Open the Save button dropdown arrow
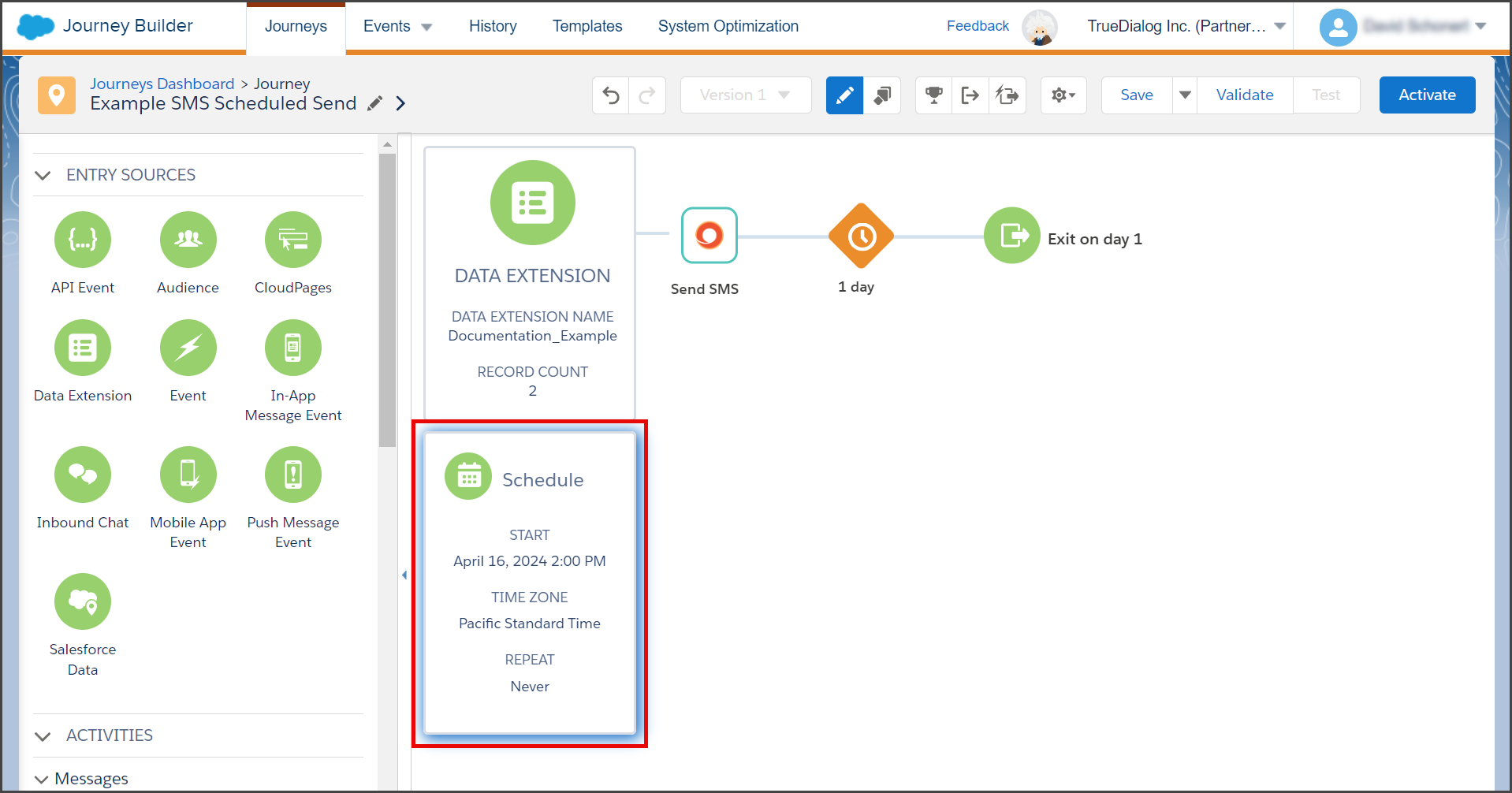The image size is (1512, 793). pos(1185,95)
